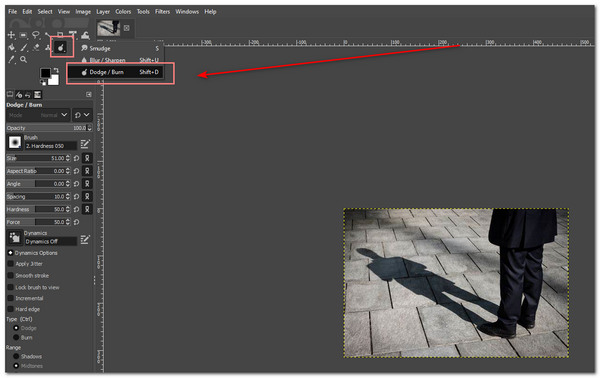Screen dimensions: 600x378
Task: Open the Layer menu
Action: coord(103,11)
